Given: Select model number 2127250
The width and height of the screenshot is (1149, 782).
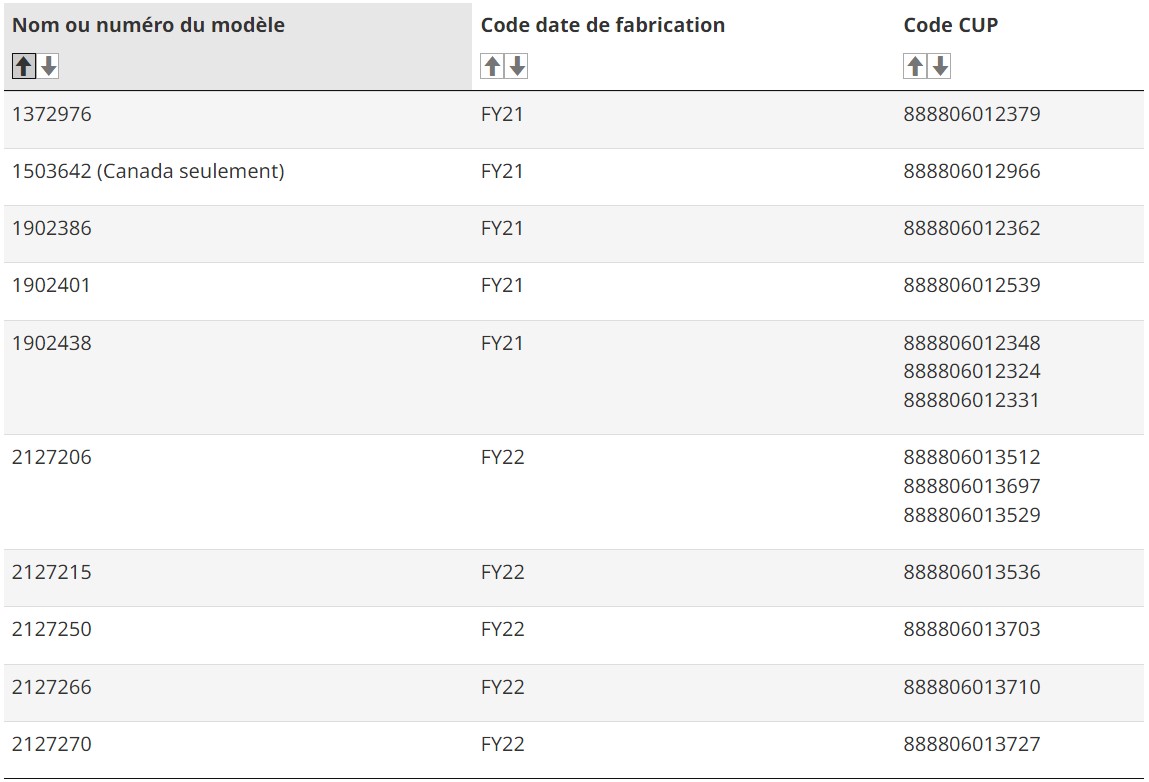Looking at the screenshot, I should click(52, 630).
